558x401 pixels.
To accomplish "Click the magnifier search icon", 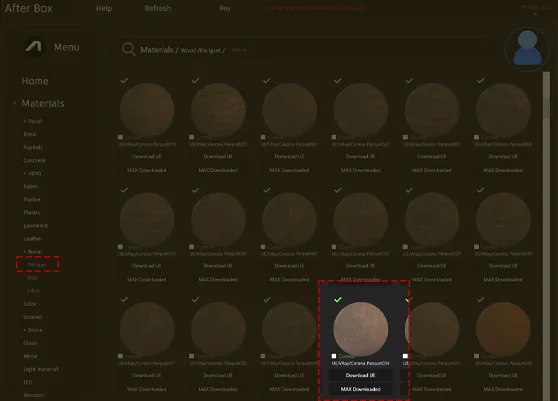I will [x=128, y=49].
